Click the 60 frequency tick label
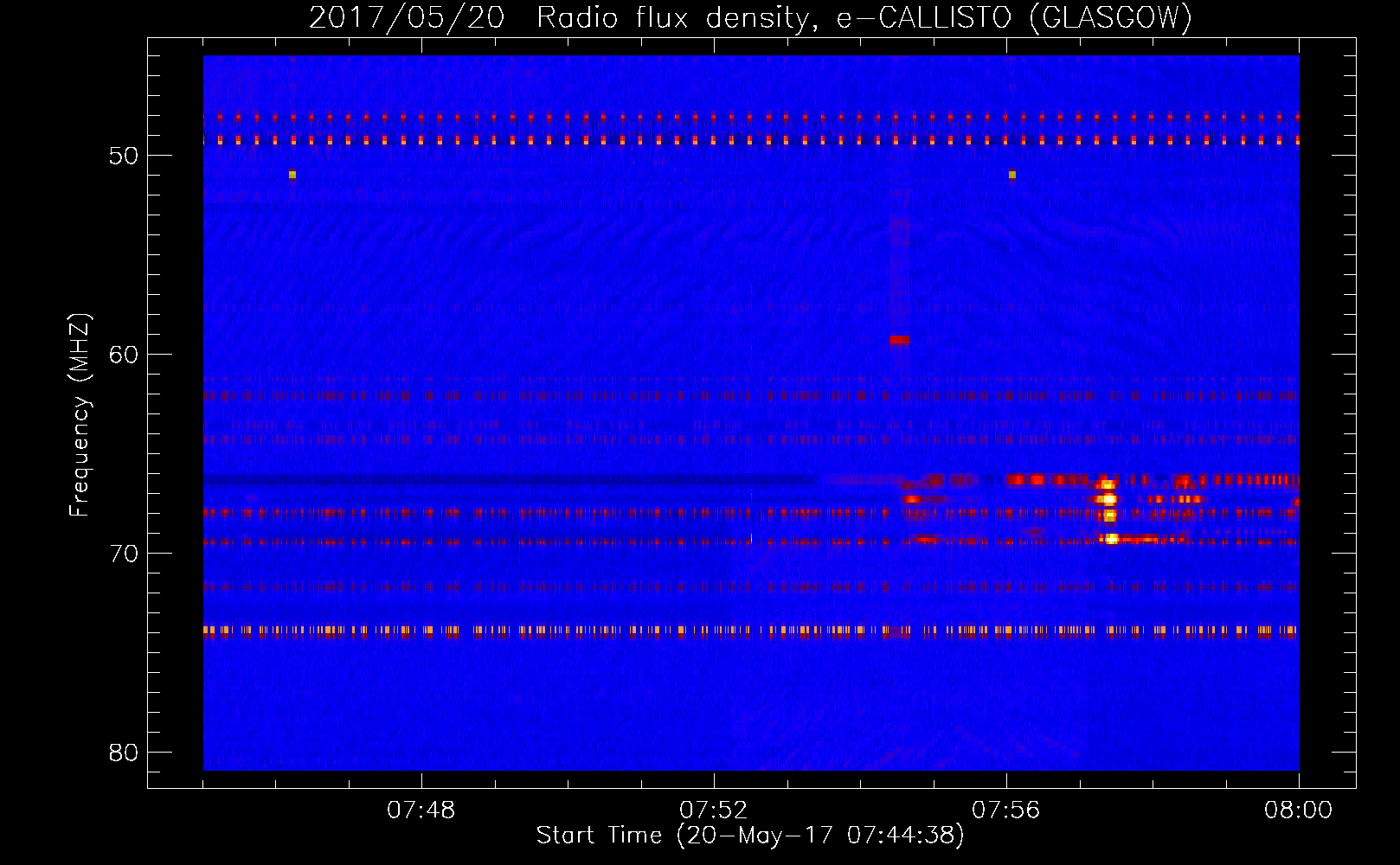The image size is (1400, 865). 124,355
